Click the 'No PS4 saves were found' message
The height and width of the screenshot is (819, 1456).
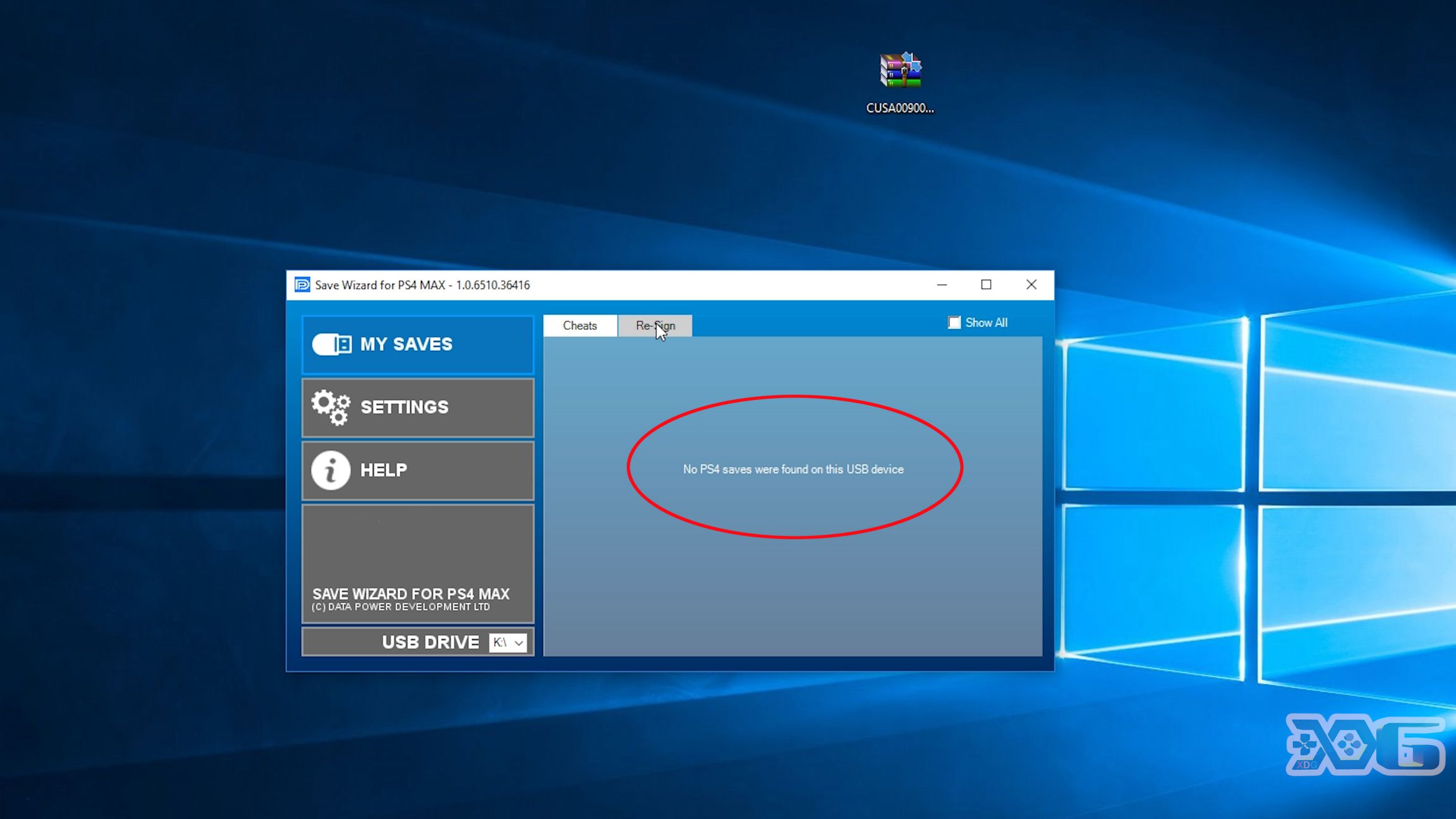[x=793, y=470]
